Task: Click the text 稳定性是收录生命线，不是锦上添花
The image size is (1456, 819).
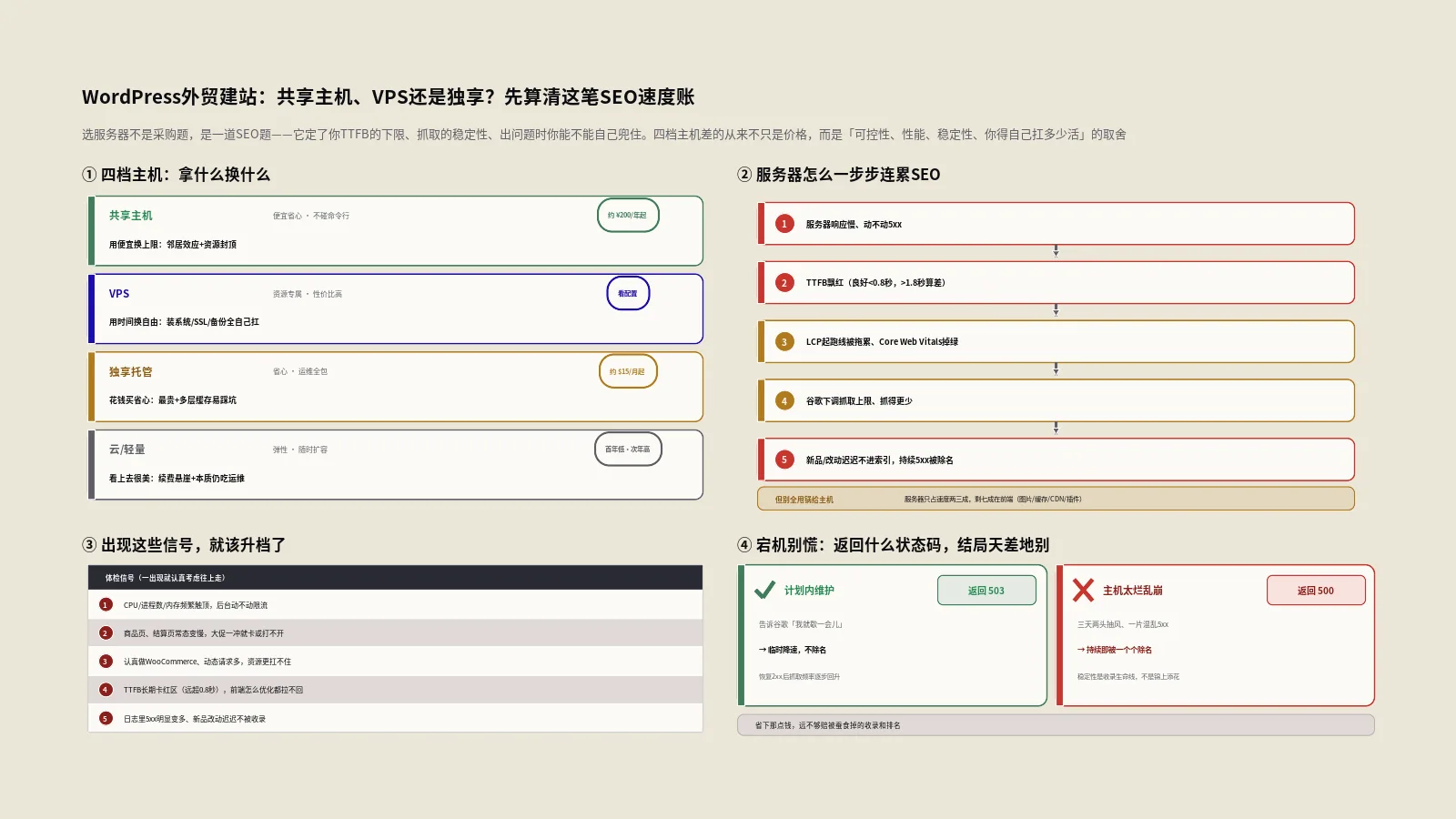Action: coord(1128,677)
